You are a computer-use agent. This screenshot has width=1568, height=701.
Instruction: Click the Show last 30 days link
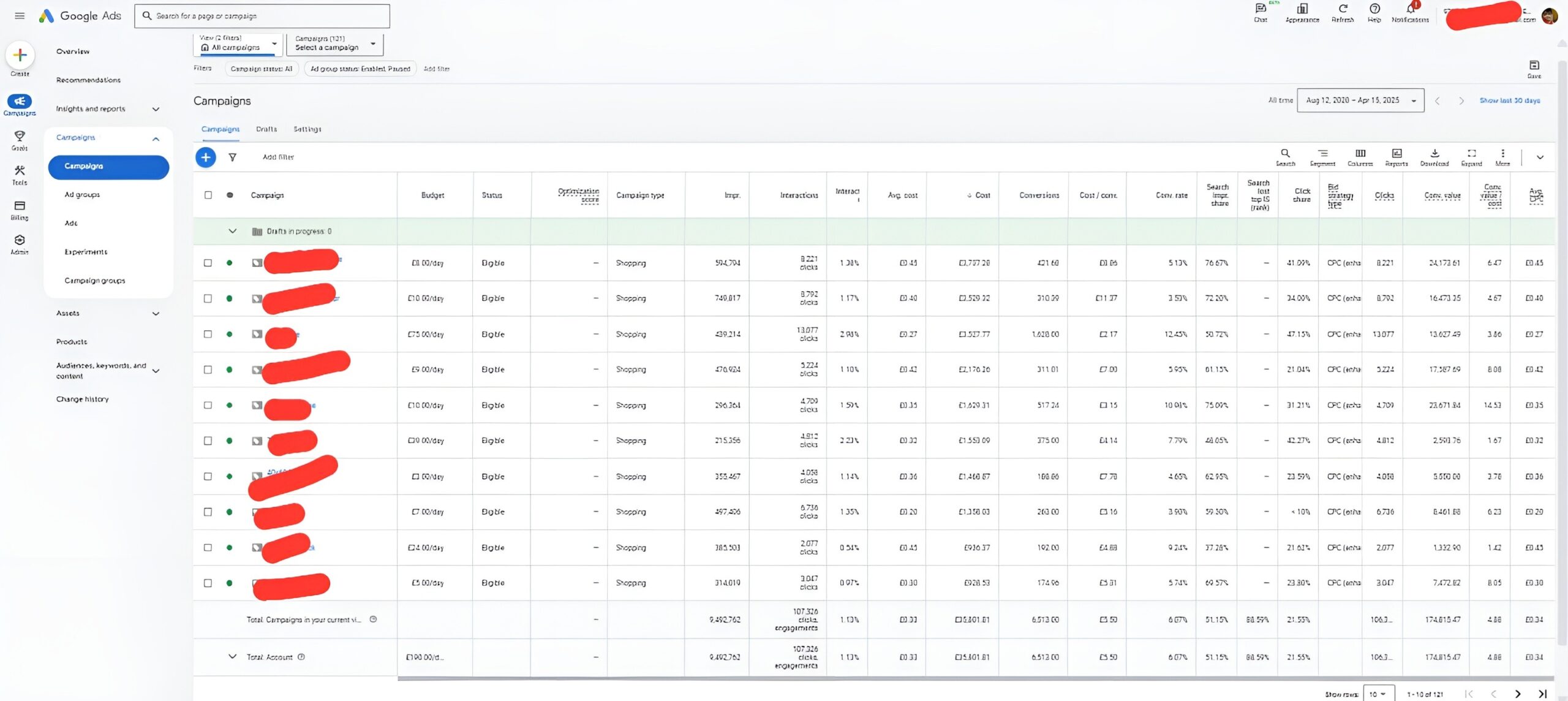(1509, 100)
